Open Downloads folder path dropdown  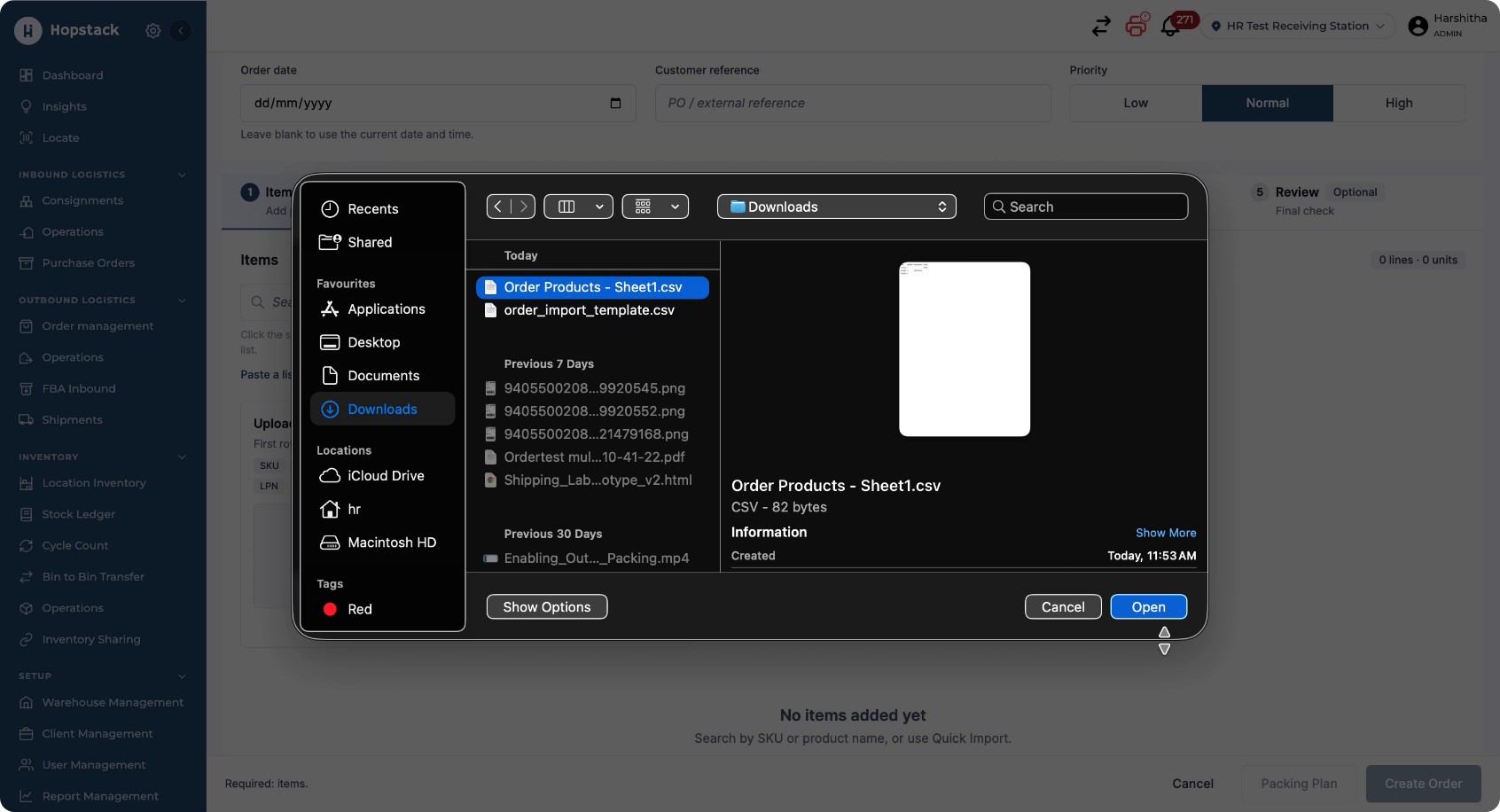pos(836,207)
